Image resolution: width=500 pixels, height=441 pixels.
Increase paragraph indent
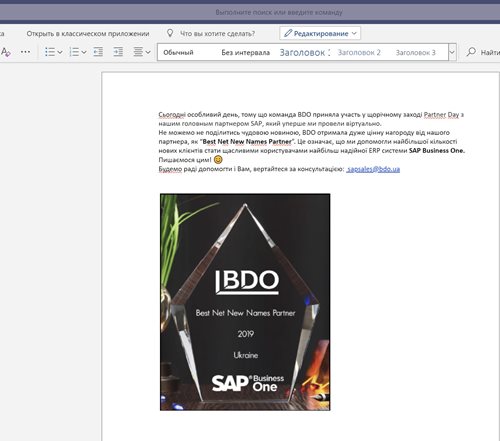tap(118, 52)
